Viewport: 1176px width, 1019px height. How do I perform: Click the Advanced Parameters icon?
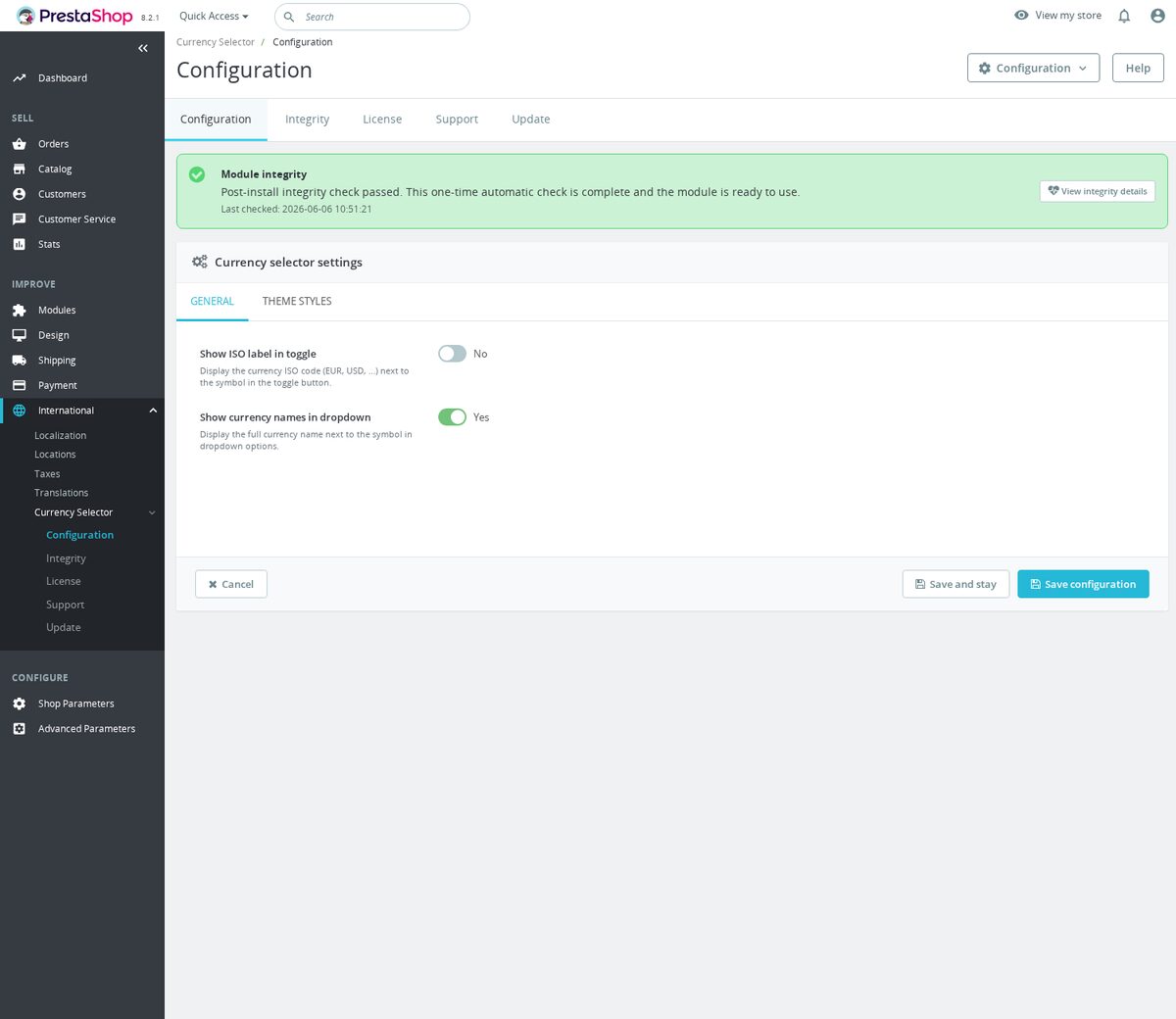[19, 729]
